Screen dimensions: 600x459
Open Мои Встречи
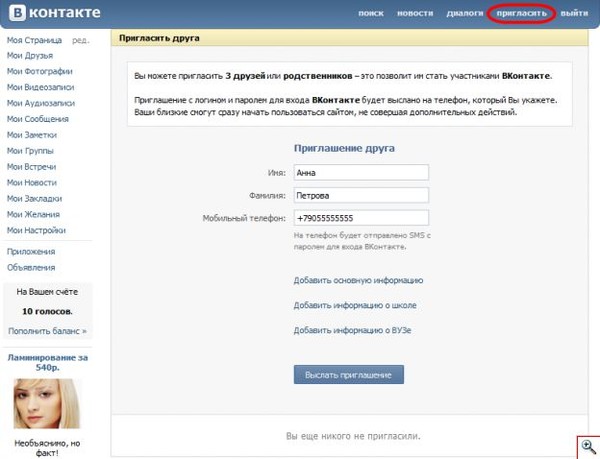31,167
